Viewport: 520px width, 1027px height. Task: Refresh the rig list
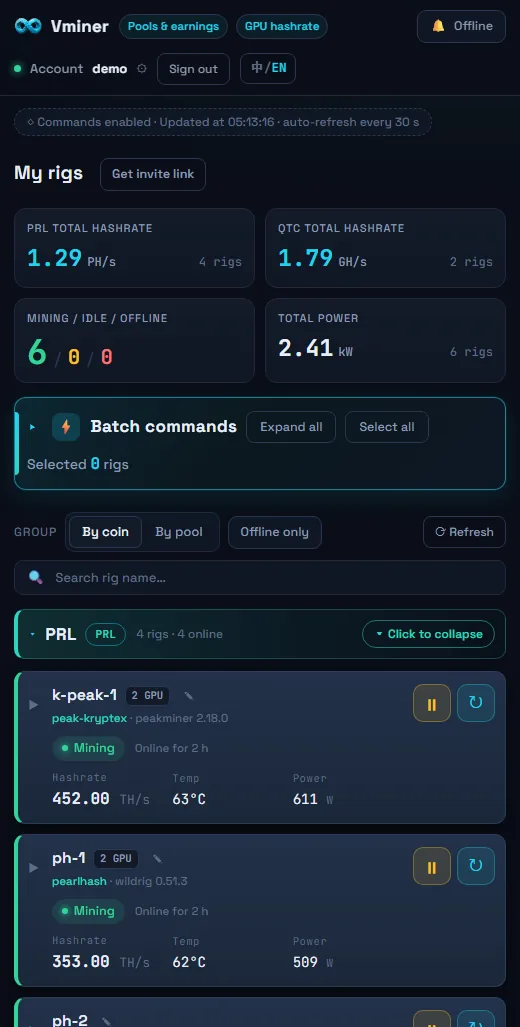[464, 532]
